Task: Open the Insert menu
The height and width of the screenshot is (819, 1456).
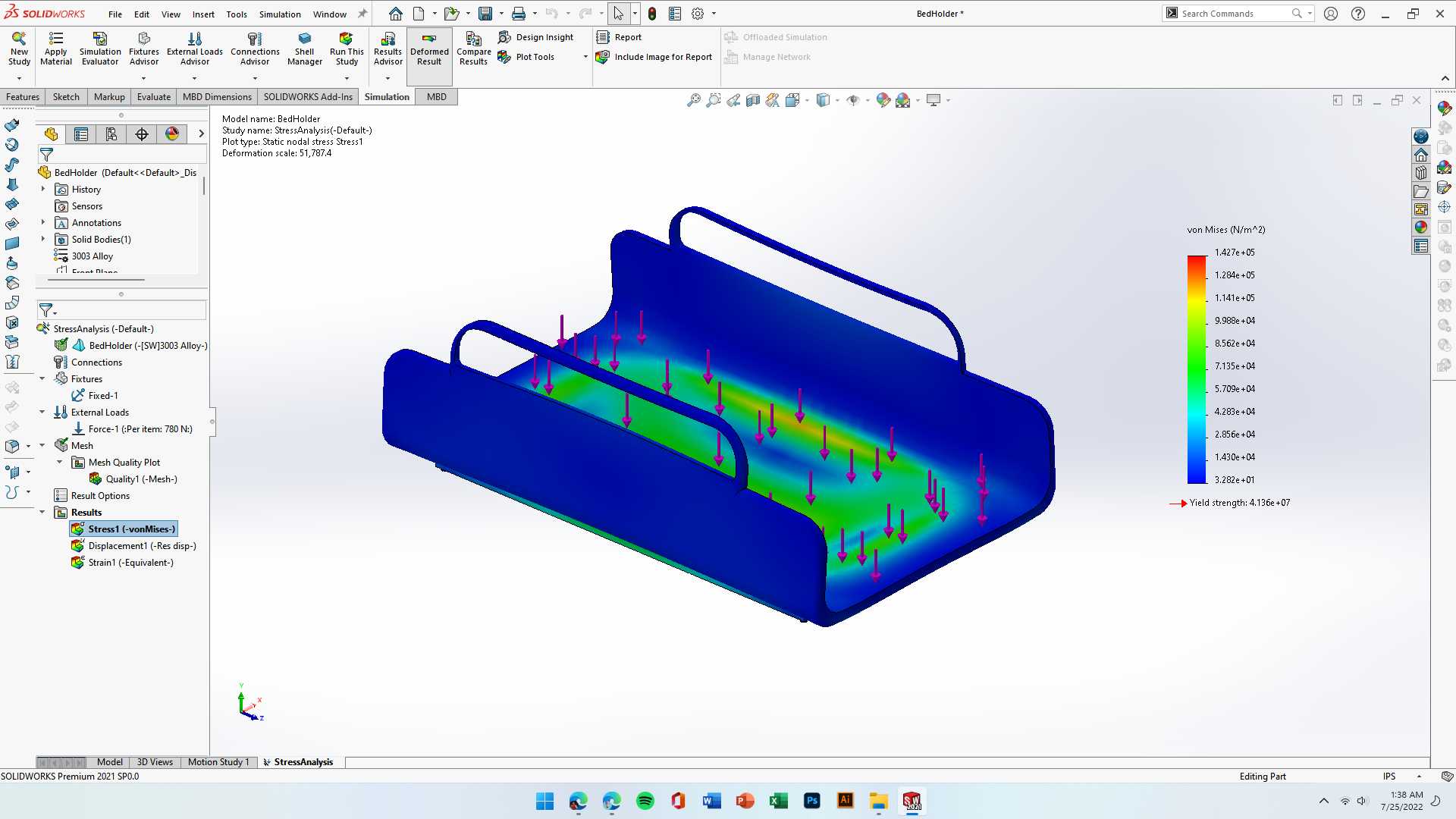Action: click(x=203, y=14)
